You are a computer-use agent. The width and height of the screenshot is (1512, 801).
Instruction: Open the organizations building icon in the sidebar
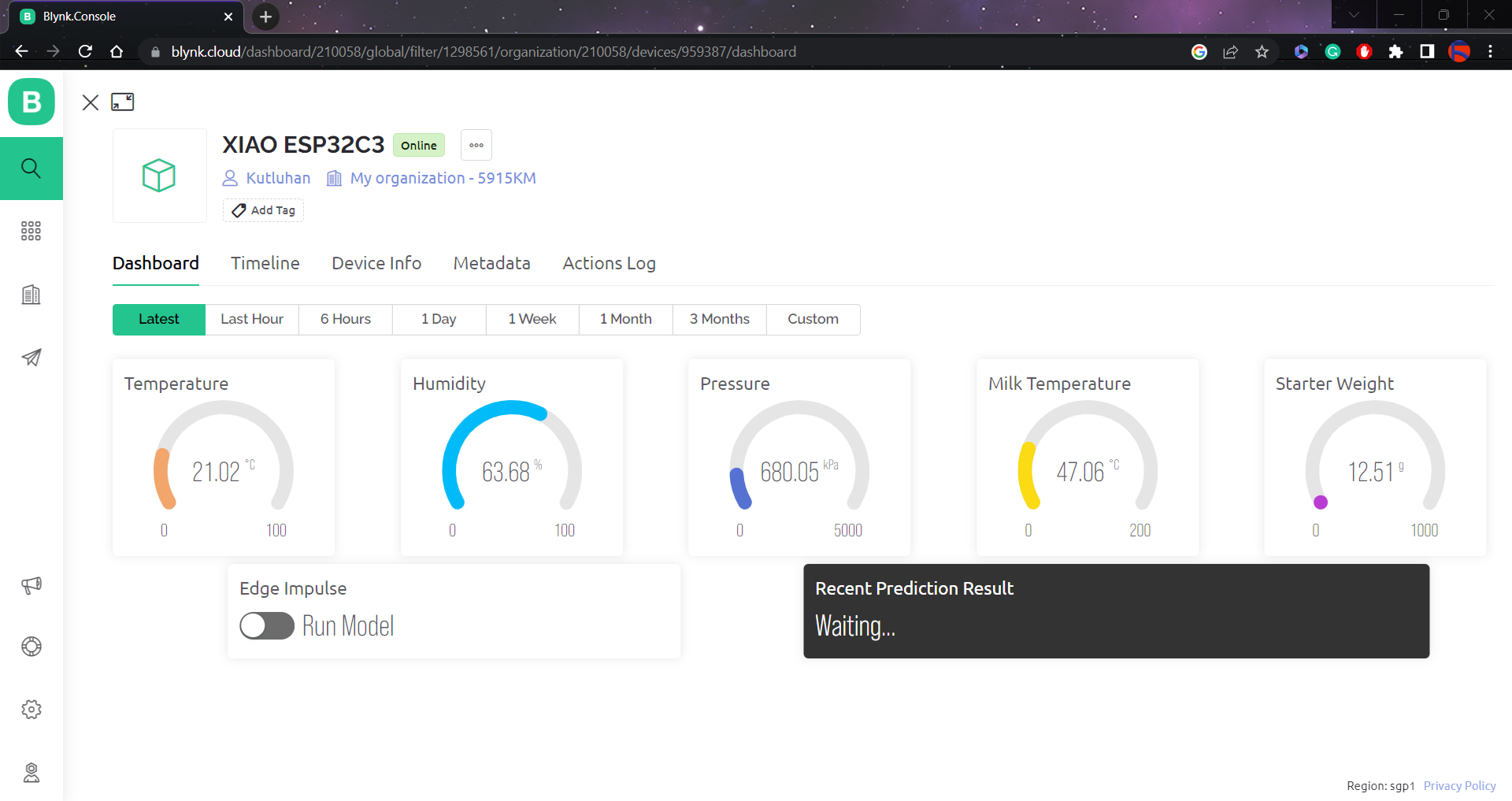click(31, 295)
